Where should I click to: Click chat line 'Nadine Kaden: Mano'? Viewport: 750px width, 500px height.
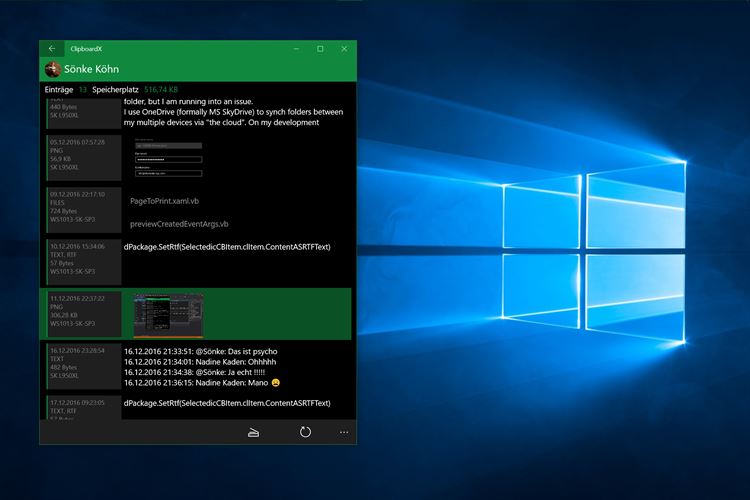point(202,383)
